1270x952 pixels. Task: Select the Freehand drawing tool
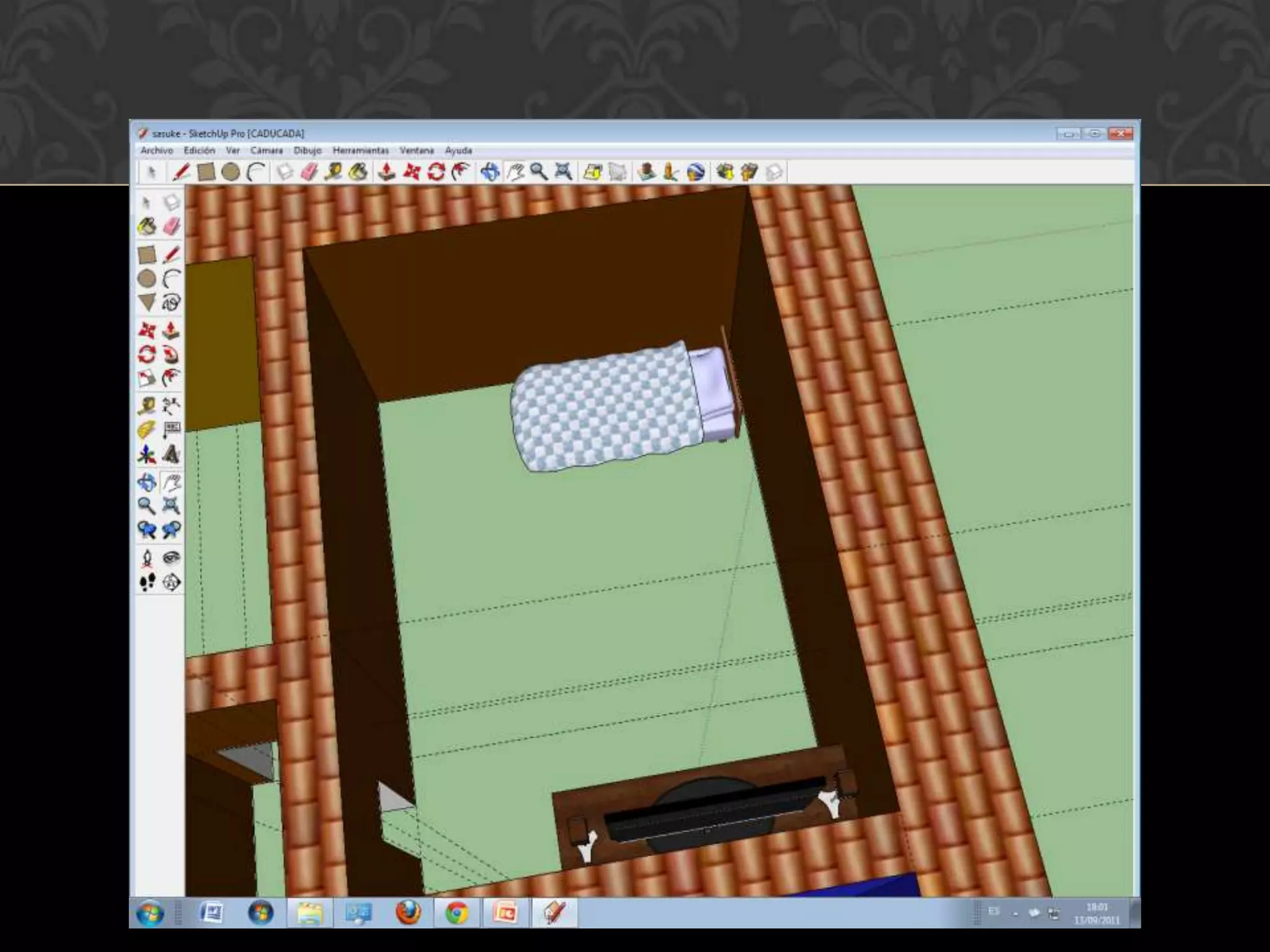(x=172, y=302)
